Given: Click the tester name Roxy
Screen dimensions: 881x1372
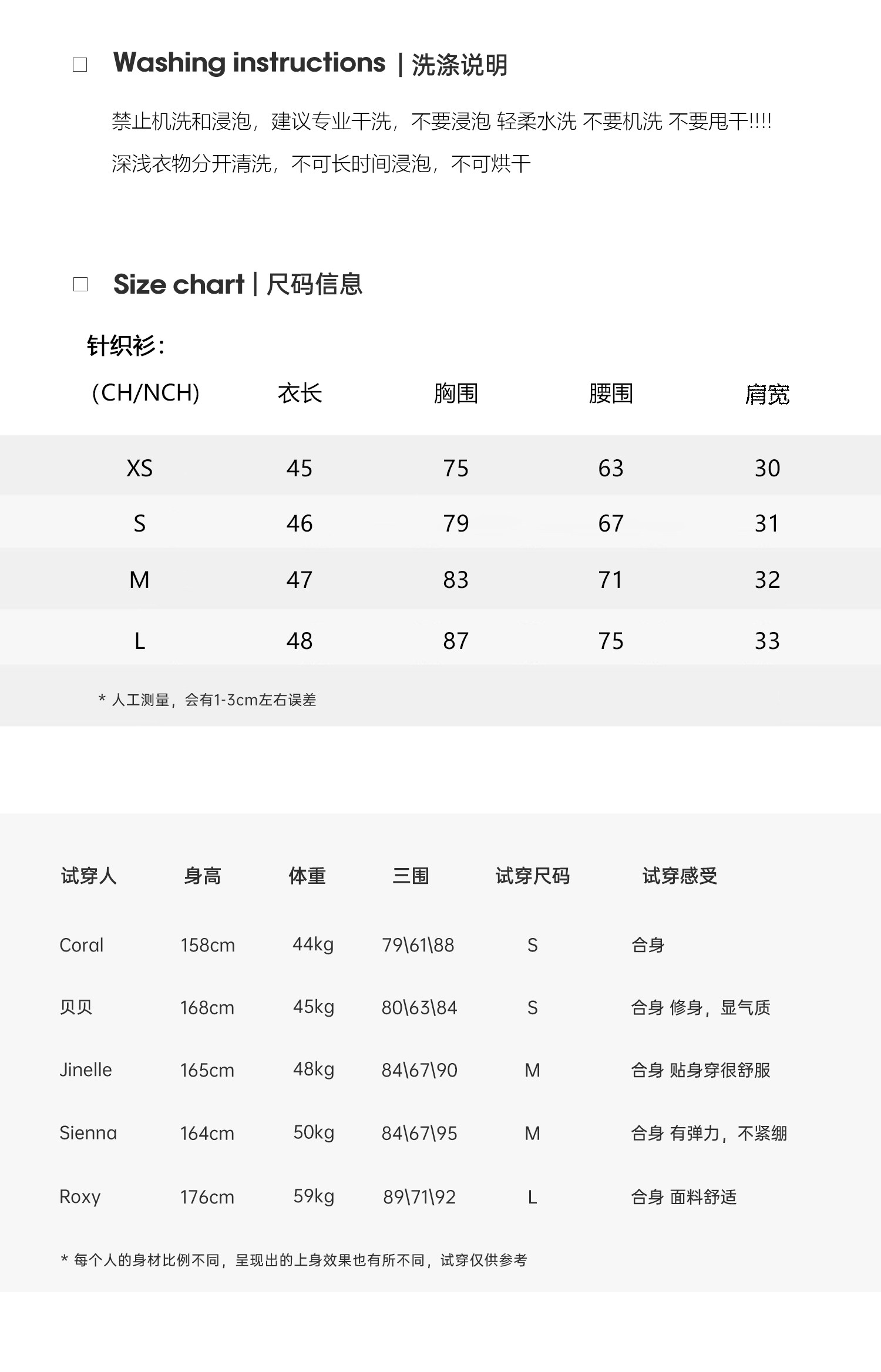Looking at the screenshot, I should 80,1196.
